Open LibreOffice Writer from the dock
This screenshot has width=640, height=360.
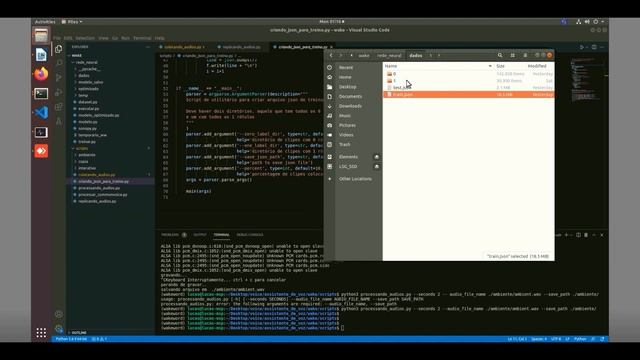pos(41,55)
